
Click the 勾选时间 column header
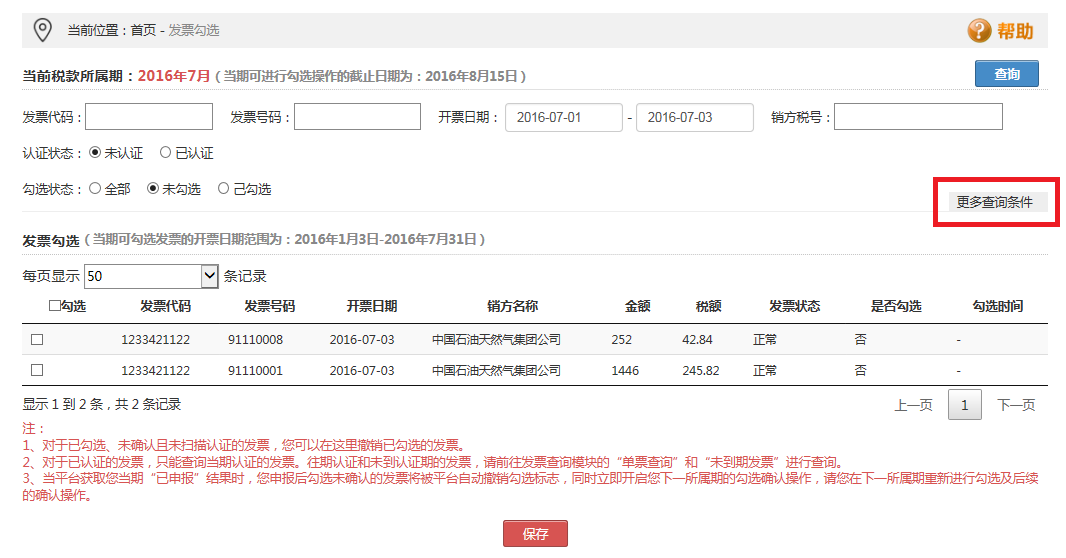click(997, 307)
